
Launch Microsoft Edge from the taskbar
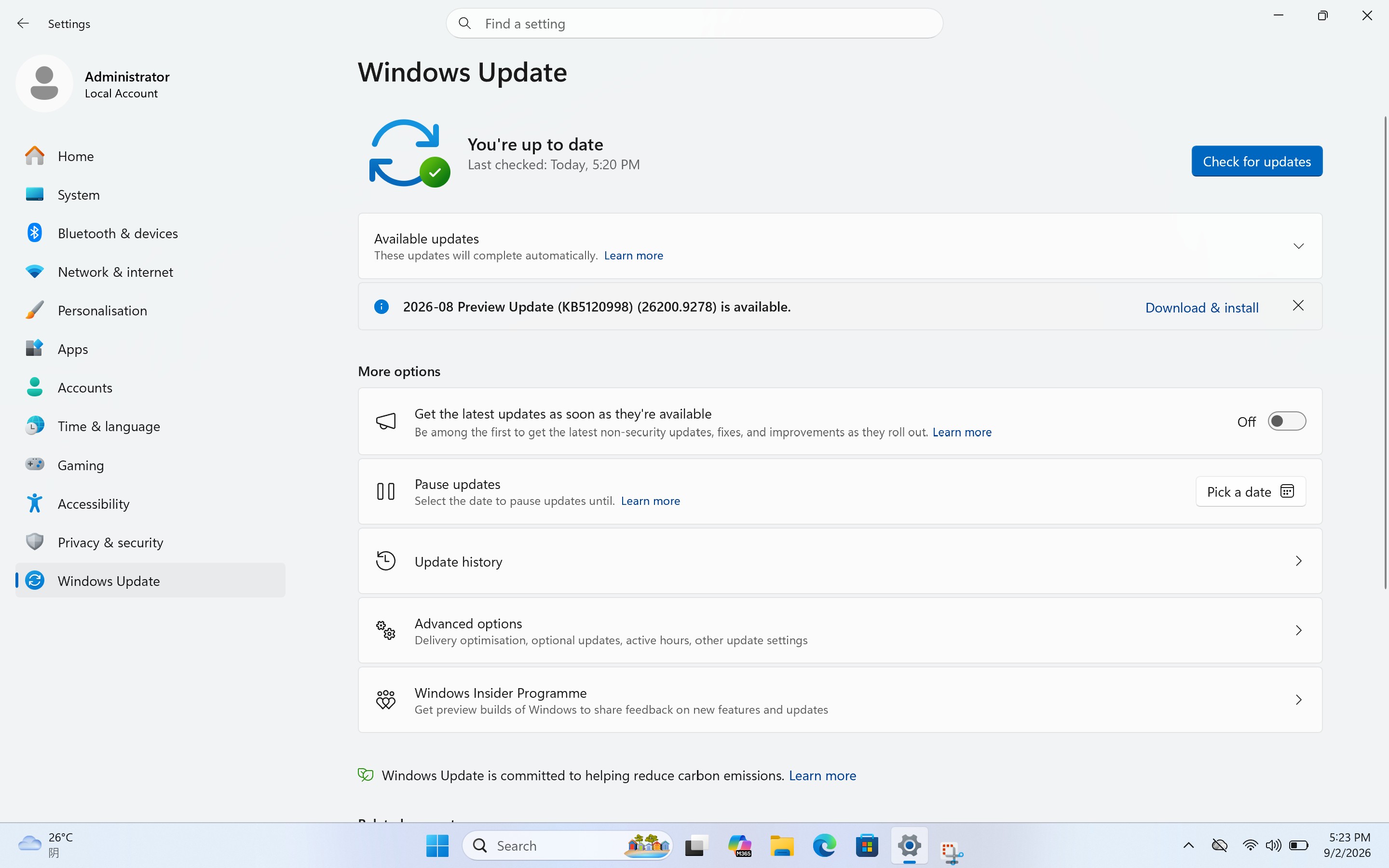coord(824,846)
